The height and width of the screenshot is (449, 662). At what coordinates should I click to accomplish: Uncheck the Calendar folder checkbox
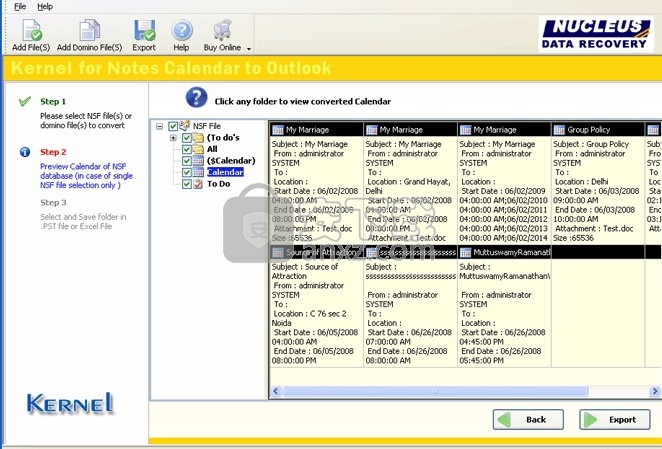click(x=187, y=172)
